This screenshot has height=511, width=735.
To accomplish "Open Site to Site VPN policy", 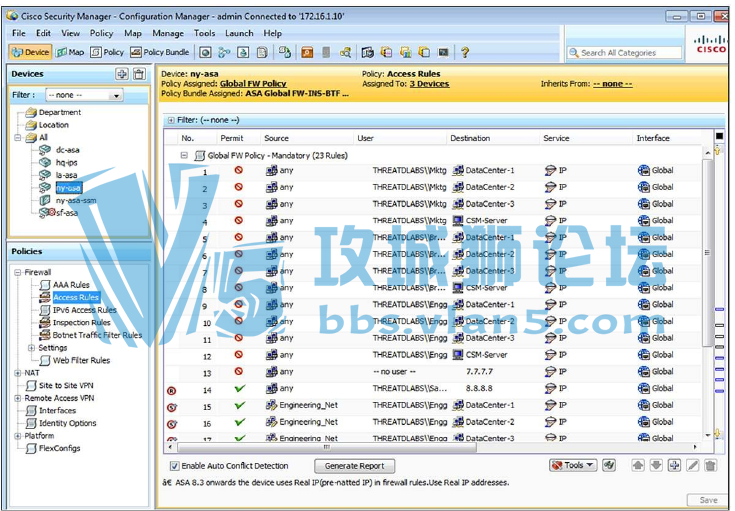I will tap(66, 386).
